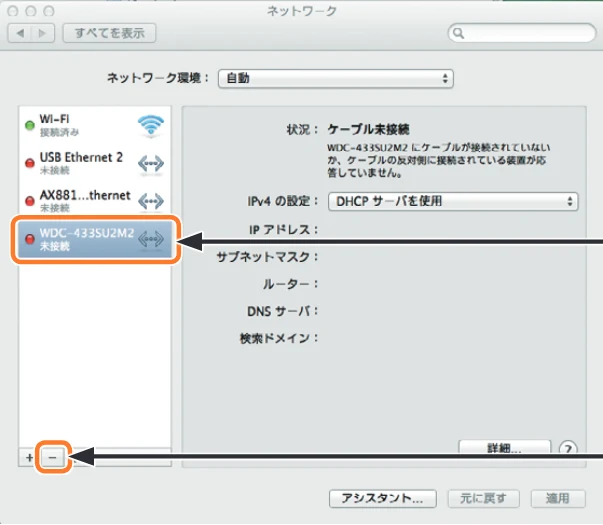Image resolution: width=603 pixels, height=525 pixels.
Task: Click the ネットワーク window title
Action: [x=302, y=11]
